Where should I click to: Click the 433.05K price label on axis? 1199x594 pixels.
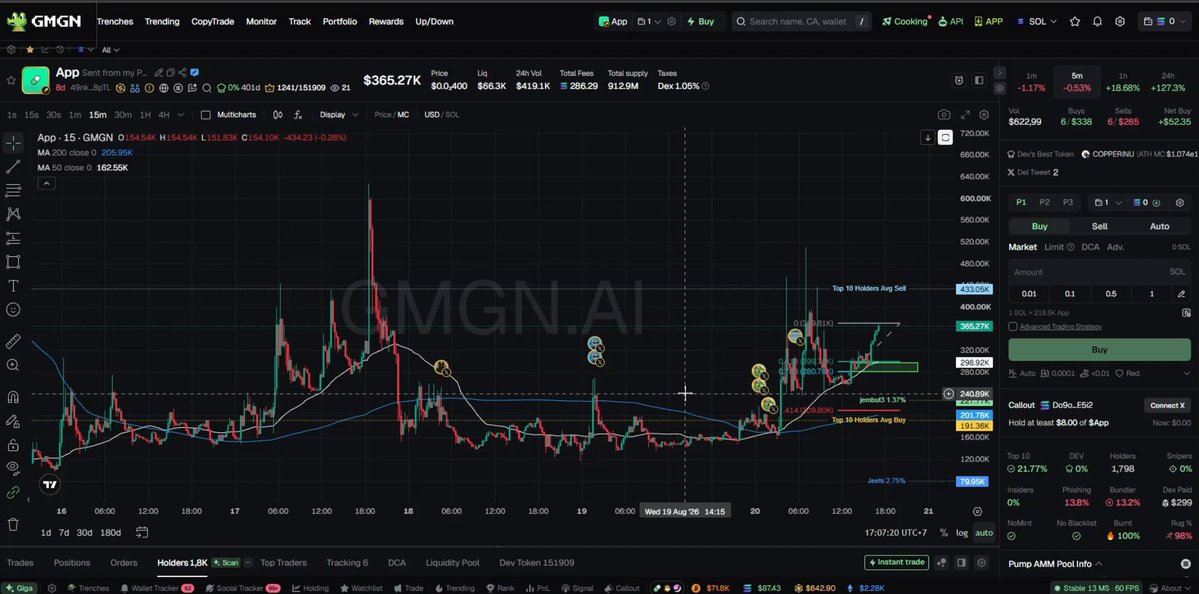[x=974, y=289]
